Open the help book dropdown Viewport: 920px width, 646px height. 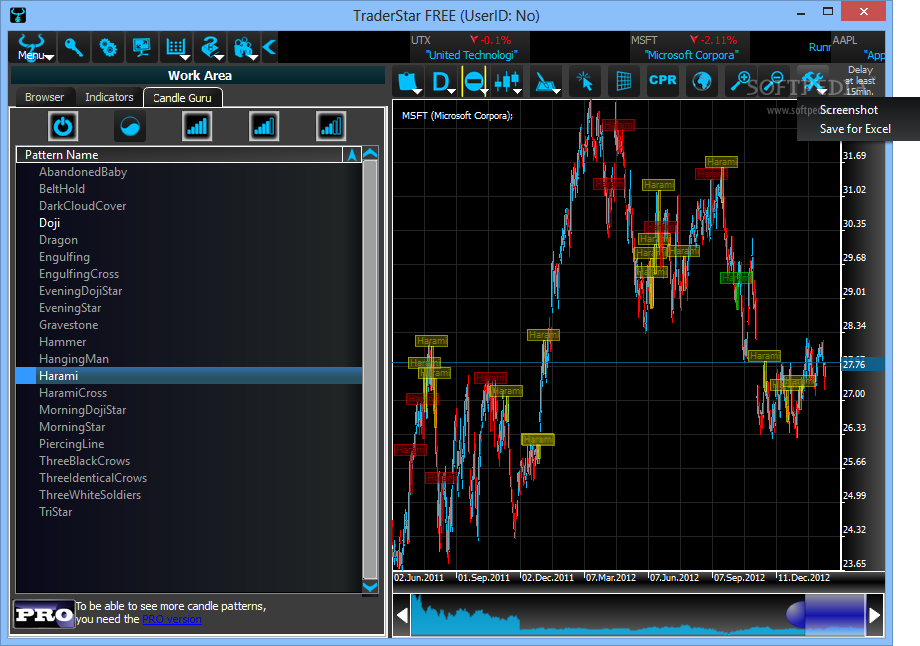pos(209,48)
